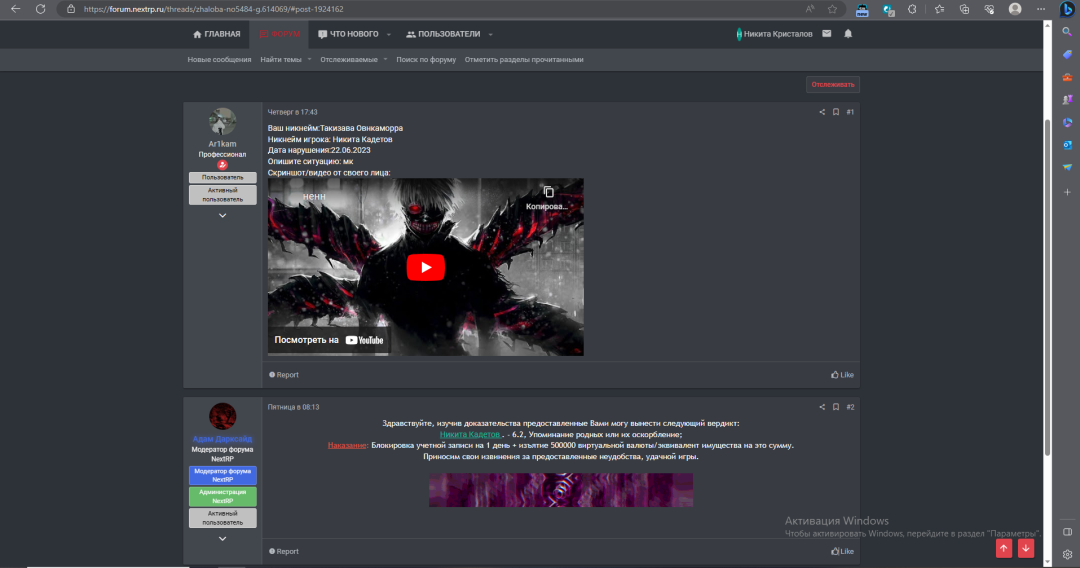
Task: Expand the ЧТО НОВОГО dropdown arrow
Action: tap(388, 34)
